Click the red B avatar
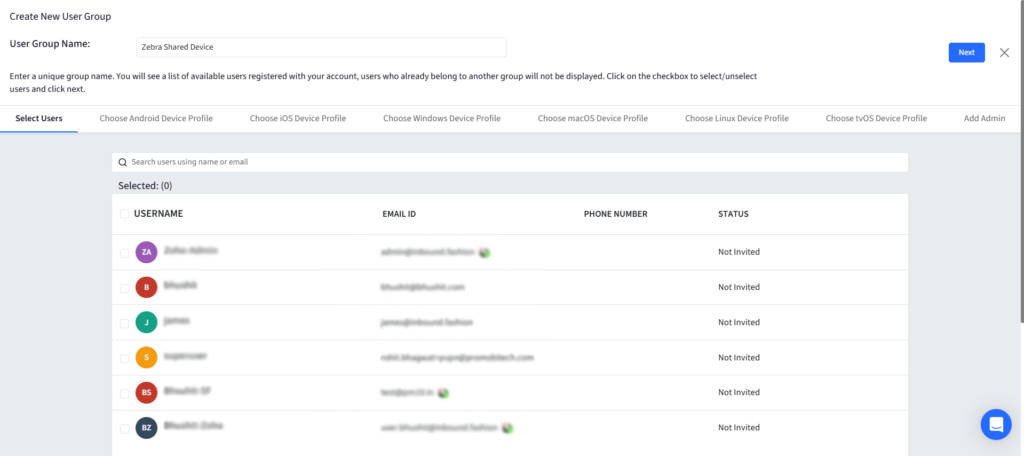The image size is (1024, 456). 146,287
